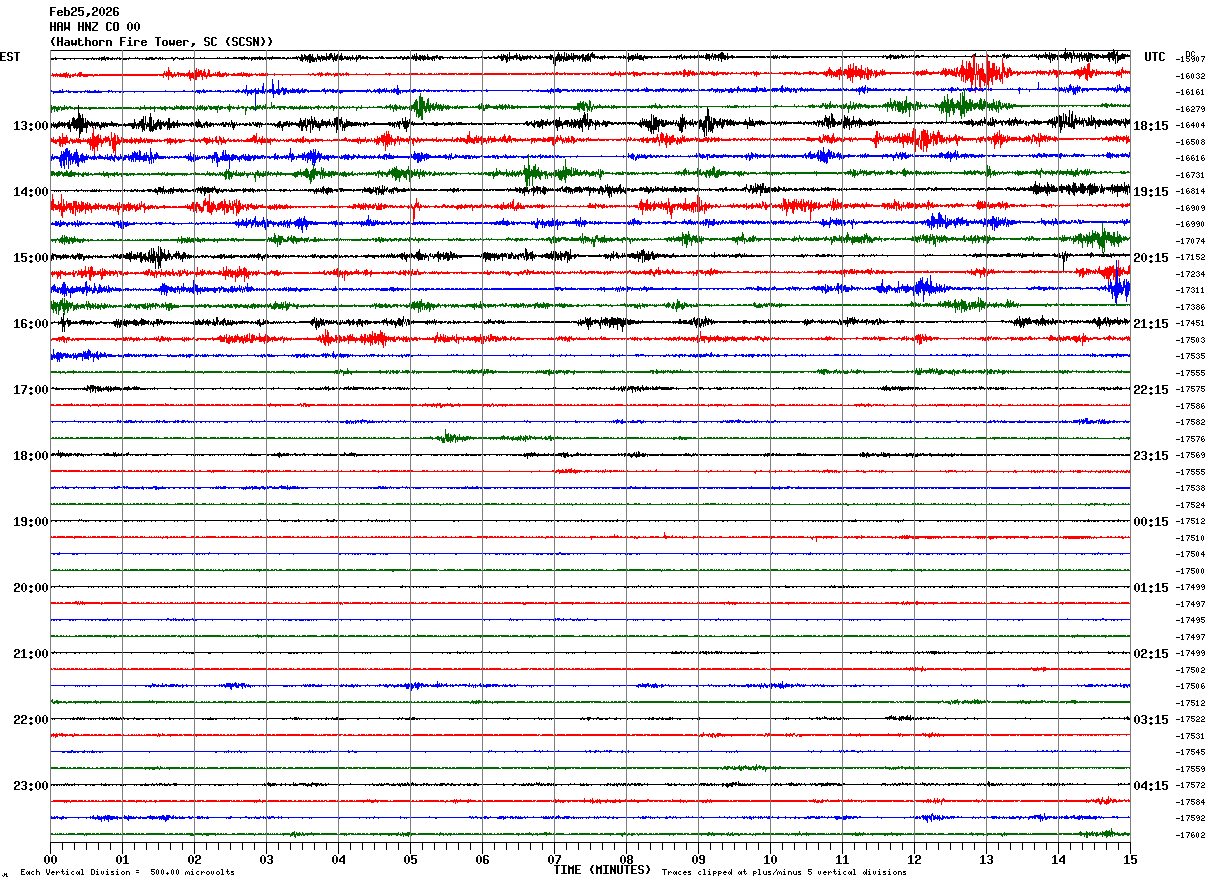Click the 20:15 UTC time label
This screenshot has width=1210, height=886.
click(x=1151, y=258)
